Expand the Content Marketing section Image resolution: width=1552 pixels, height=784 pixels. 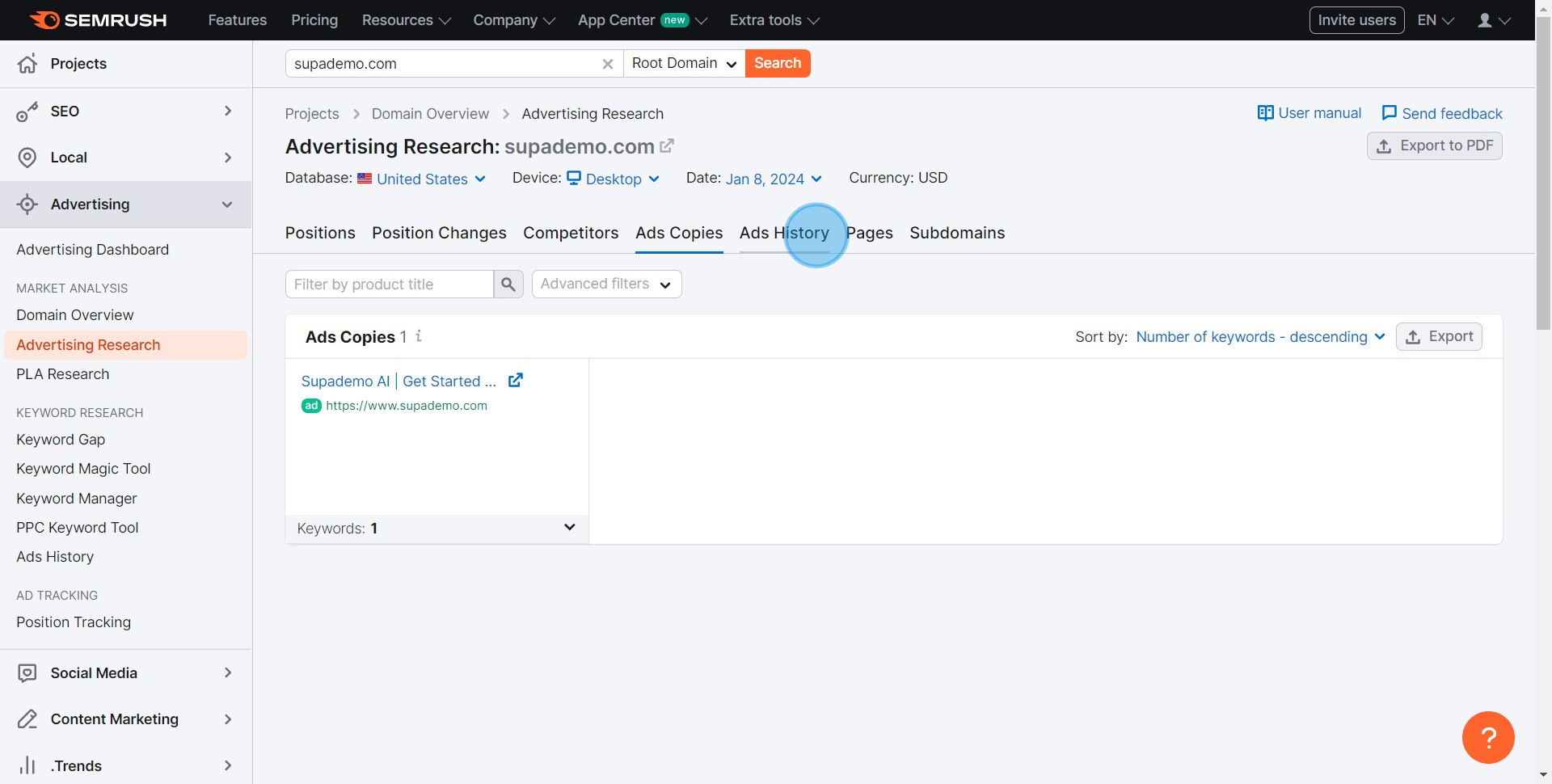pos(228,719)
